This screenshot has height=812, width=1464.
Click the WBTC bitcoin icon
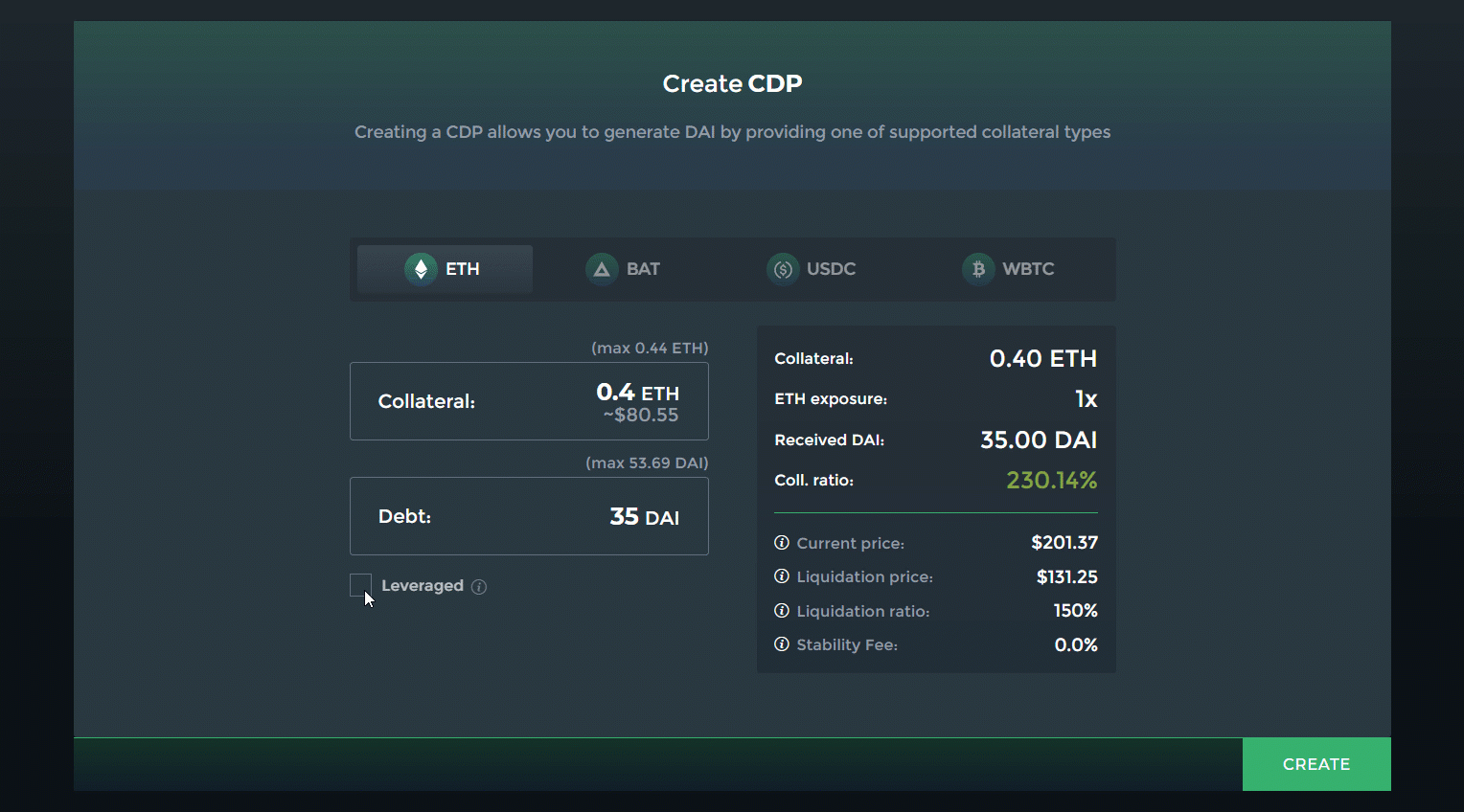(978, 269)
